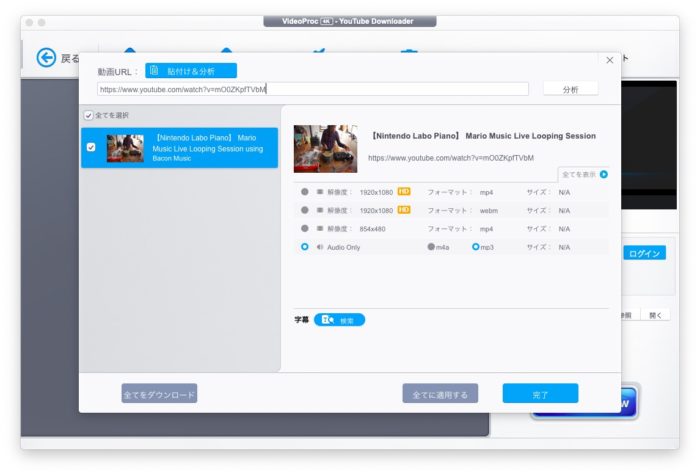Click the video icon in the webm row
Screen dimensions: 700x475
(x=320, y=210)
